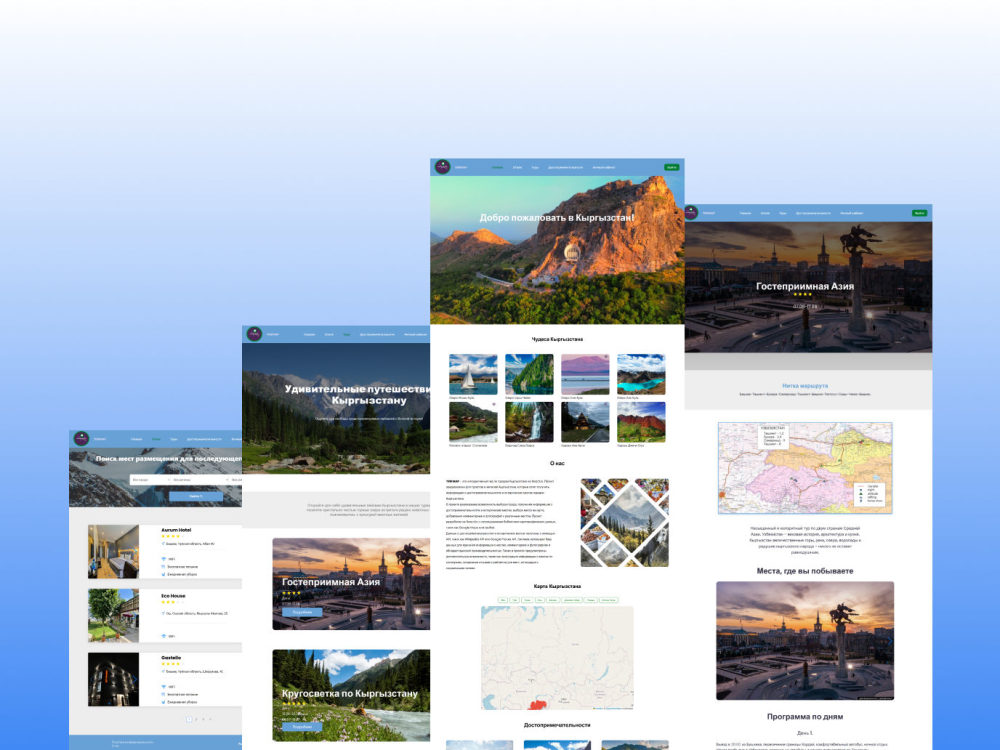Click Eco House's Wi-Fi amenity icon
This screenshot has width=1000, height=750.
[x=164, y=636]
